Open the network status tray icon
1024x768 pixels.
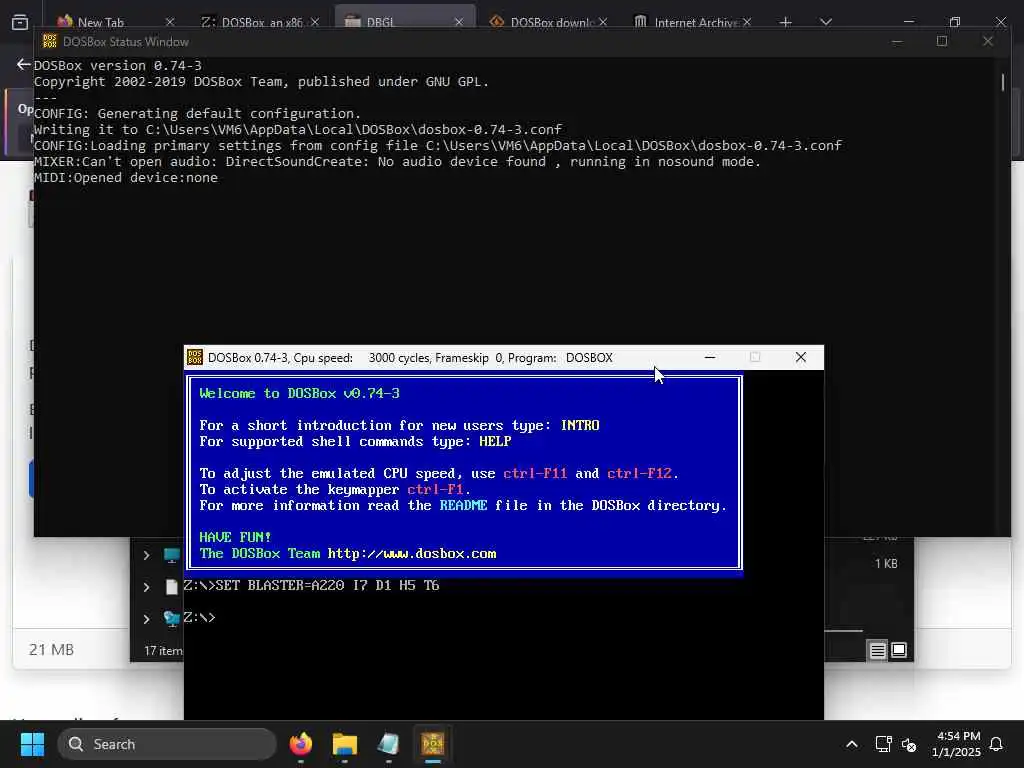[x=883, y=744]
